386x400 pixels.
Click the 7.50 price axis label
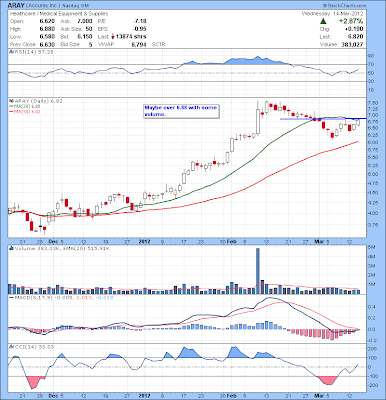(374, 103)
